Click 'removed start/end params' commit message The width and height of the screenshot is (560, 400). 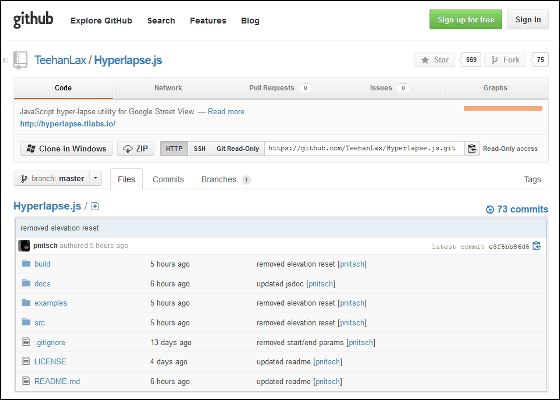pyautogui.click(x=300, y=342)
